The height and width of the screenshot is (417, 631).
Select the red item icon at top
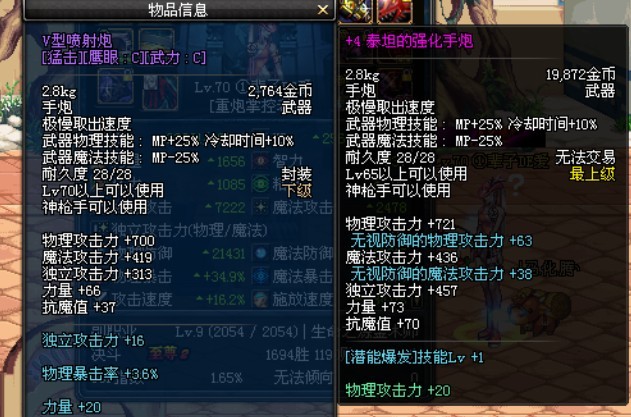[x=395, y=11]
